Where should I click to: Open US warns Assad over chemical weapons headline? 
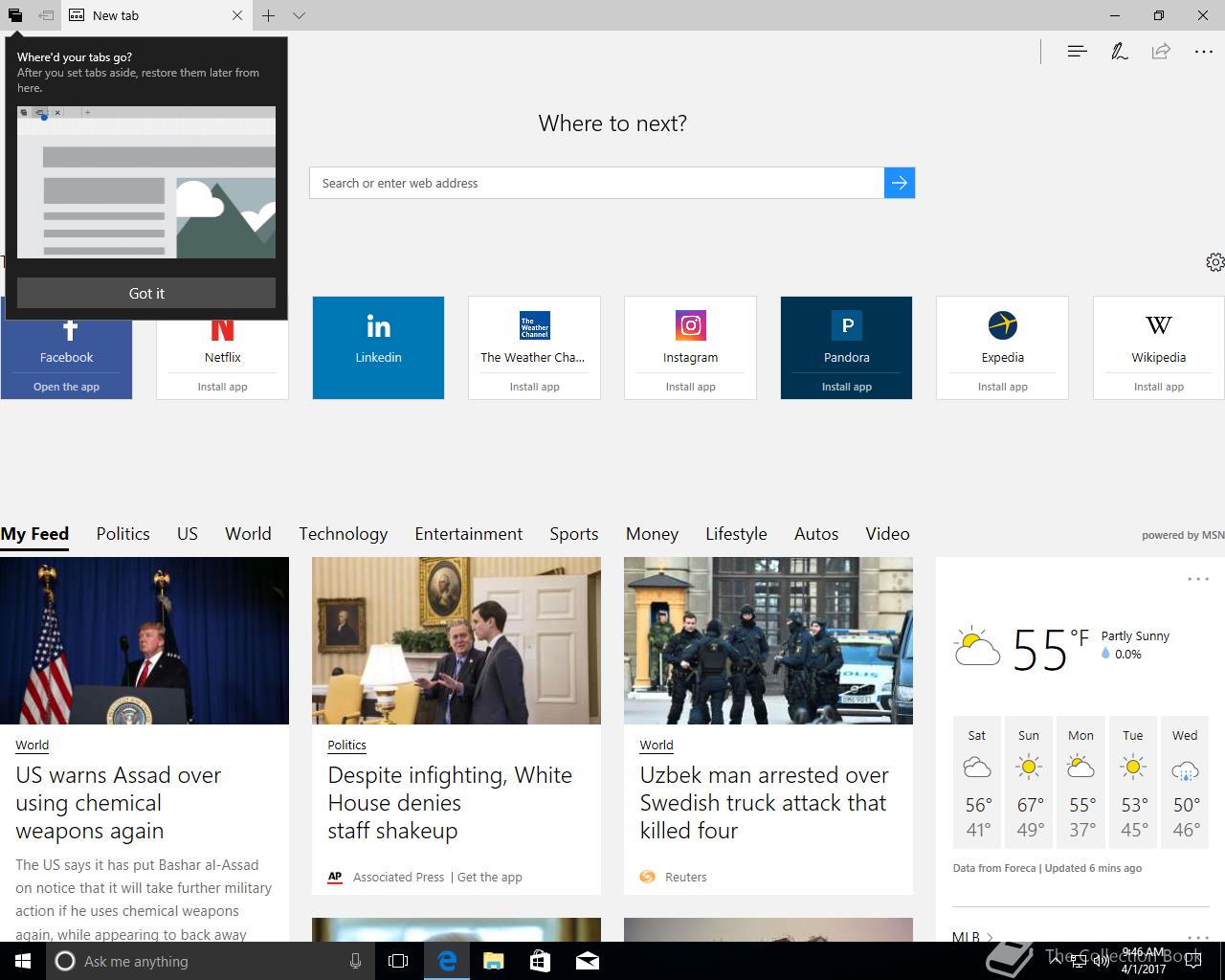pyautogui.click(x=119, y=803)
